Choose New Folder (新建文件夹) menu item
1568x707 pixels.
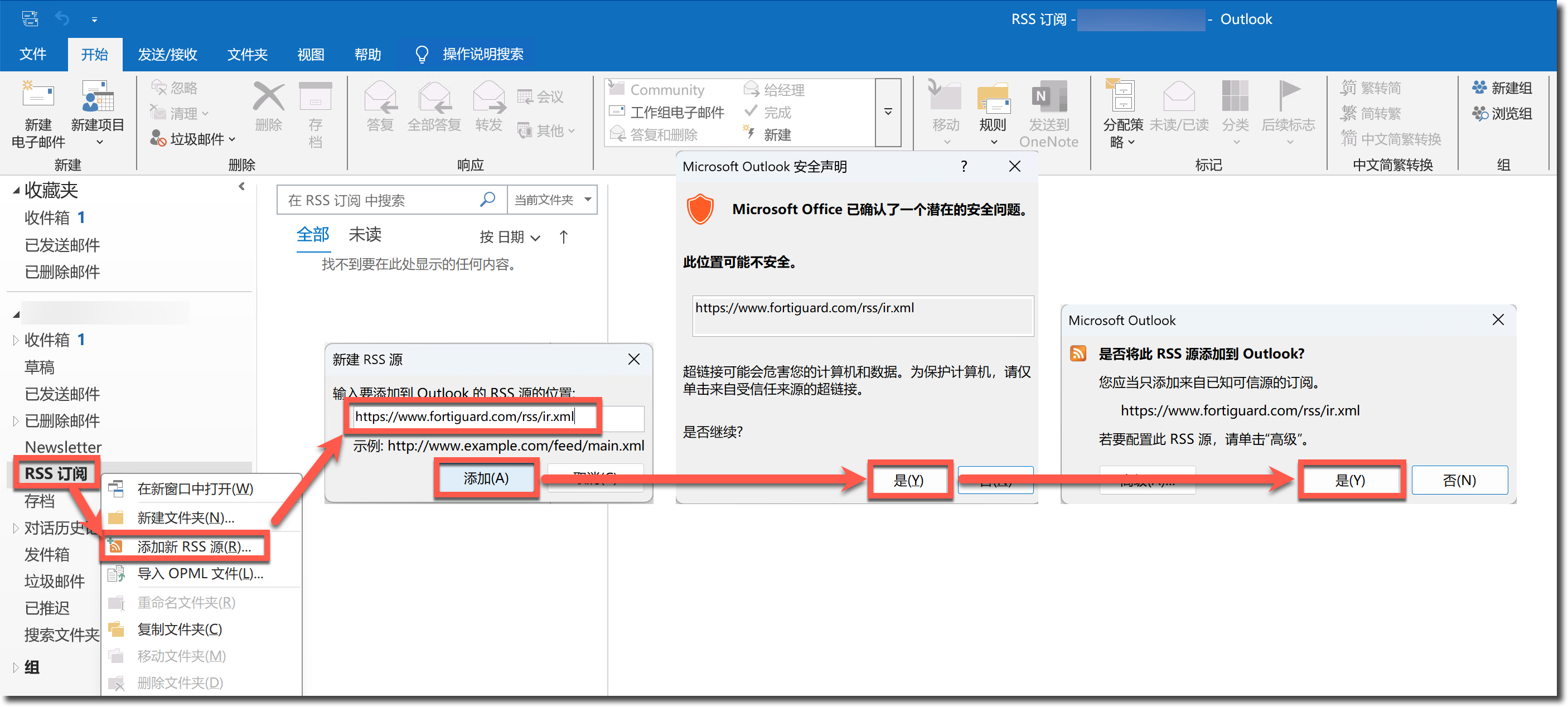coord(186,518)
